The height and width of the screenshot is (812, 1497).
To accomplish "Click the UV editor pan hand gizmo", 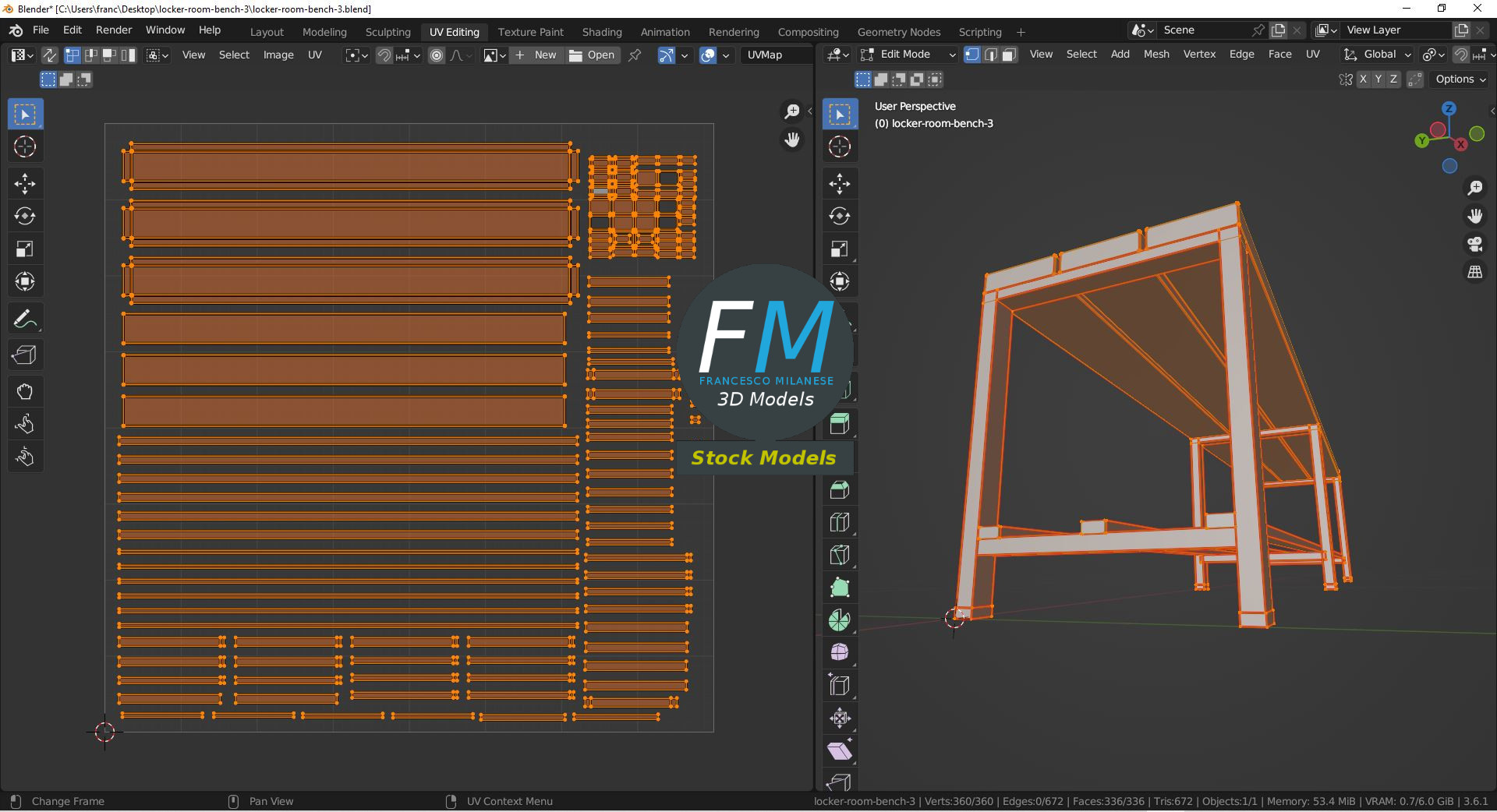I will pyautogui.click(x=792, y=140).
